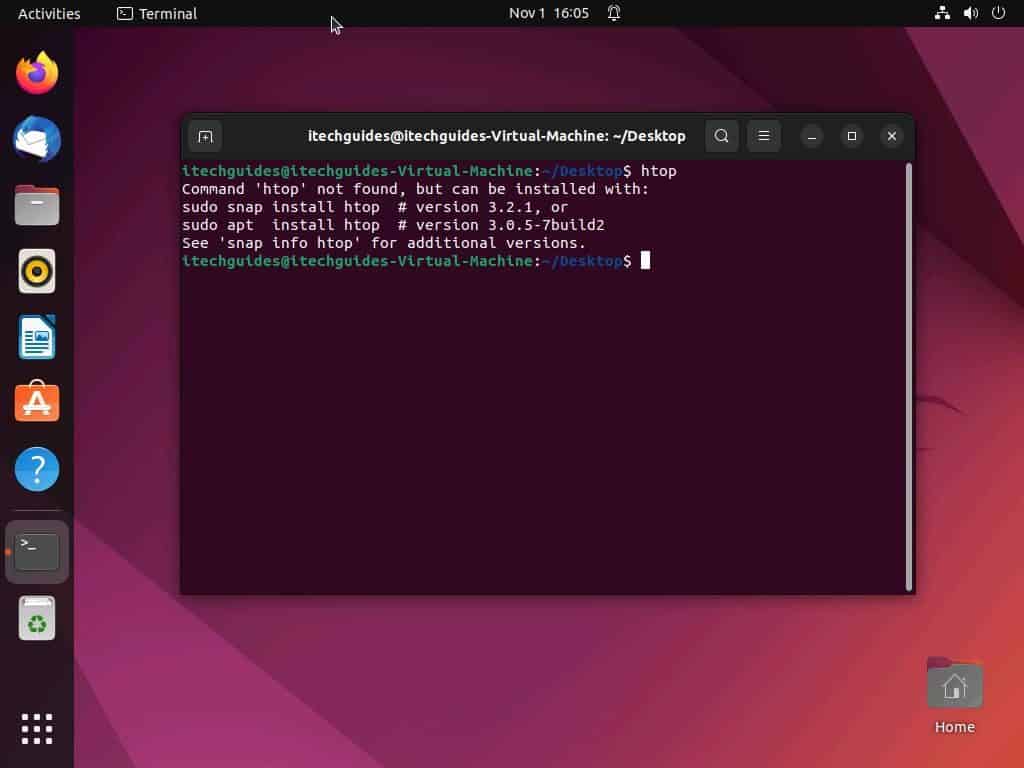Open network status in system tray
The image size is (1024, 768).
pyautogui.click(x=942, y=13)
